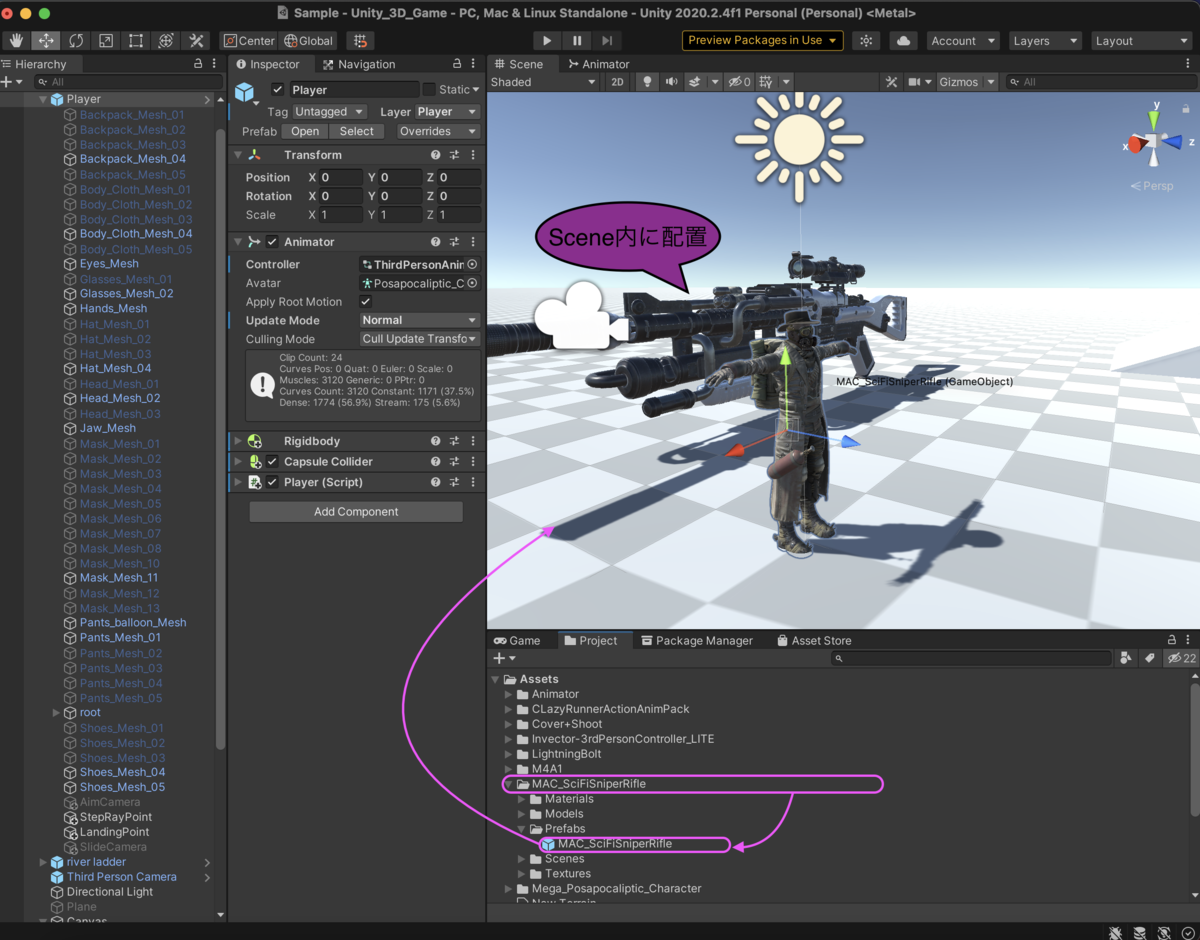
Task: Toggle 2D view mode in the Scene
Action: (x=618, y=82)
